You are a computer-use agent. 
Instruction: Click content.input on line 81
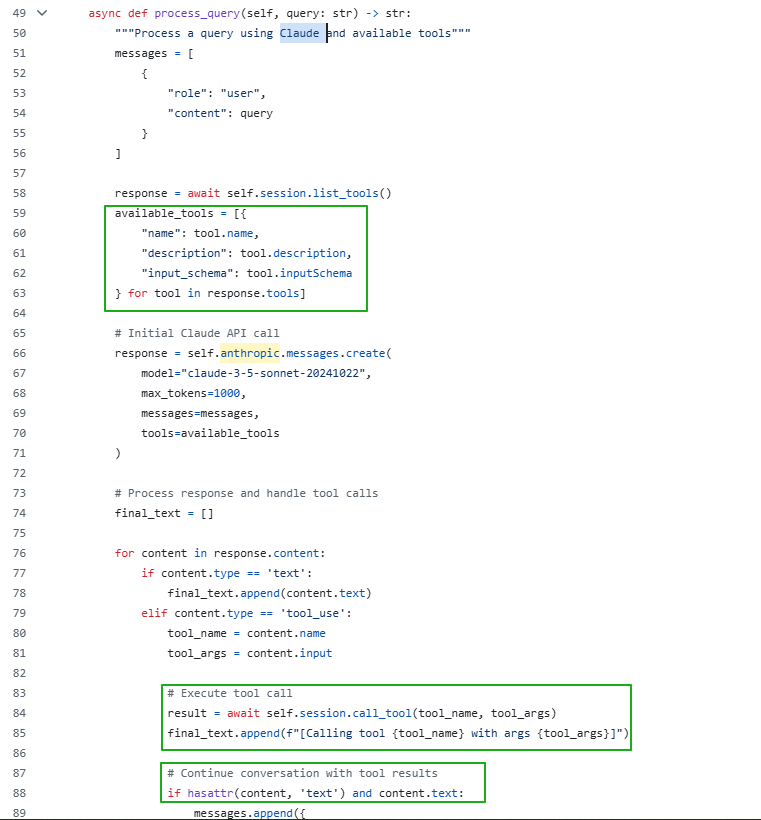click(x=290, y=653)
